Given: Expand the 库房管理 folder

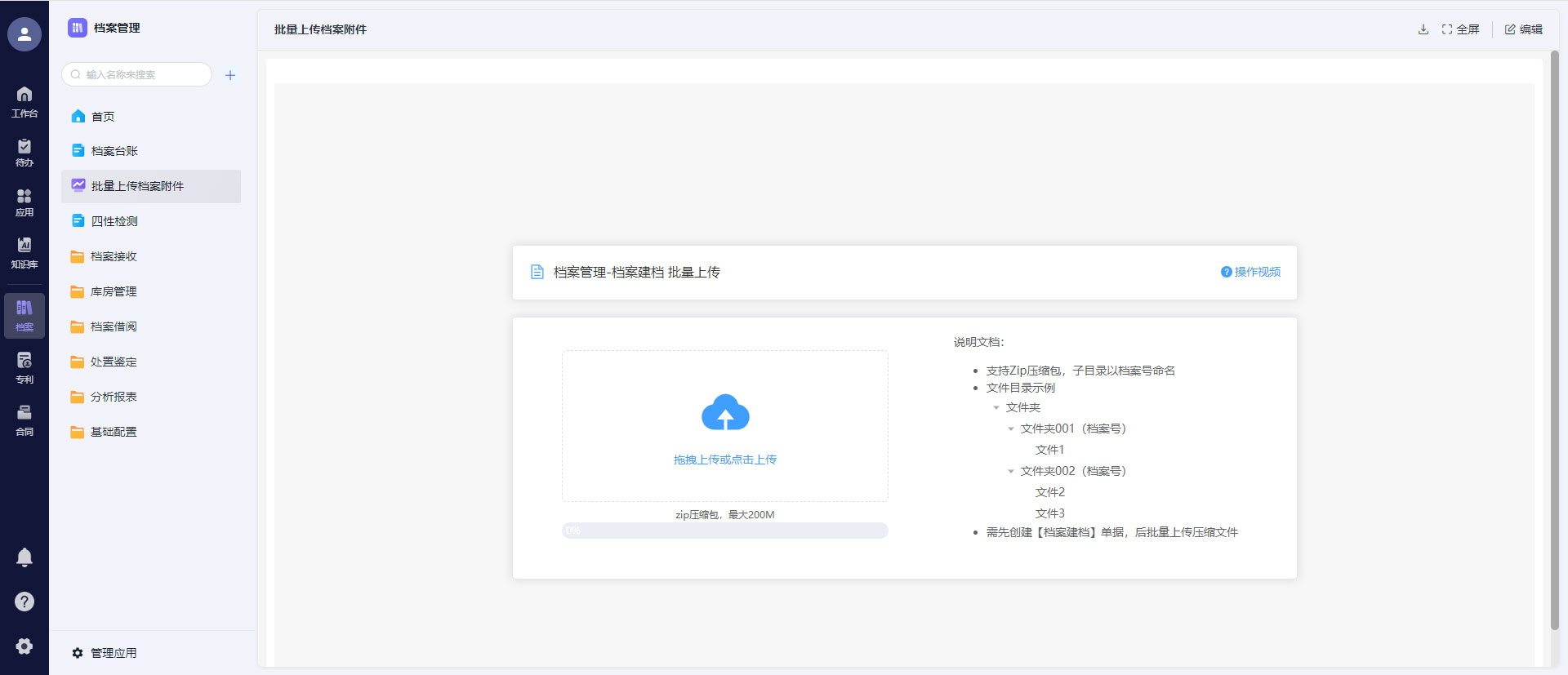Looking at the screenshot, I should click(114, 291).
